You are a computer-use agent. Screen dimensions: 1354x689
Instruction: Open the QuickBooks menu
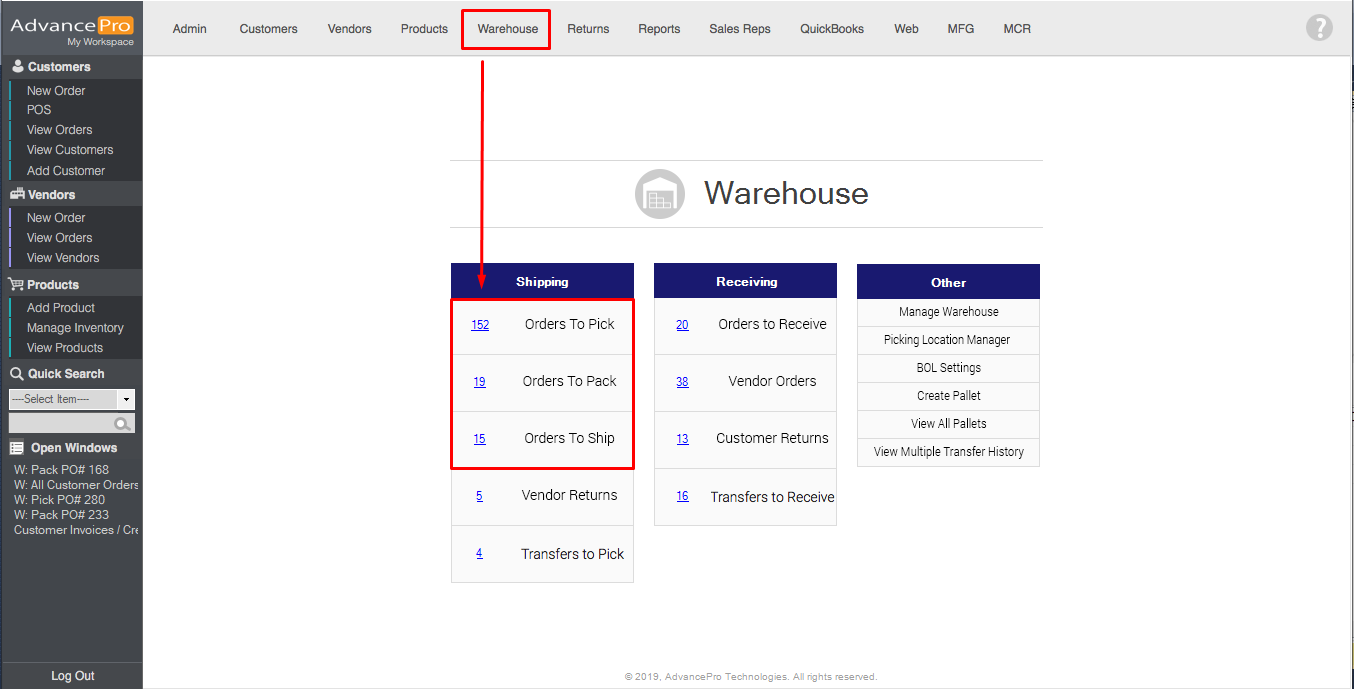831,29
